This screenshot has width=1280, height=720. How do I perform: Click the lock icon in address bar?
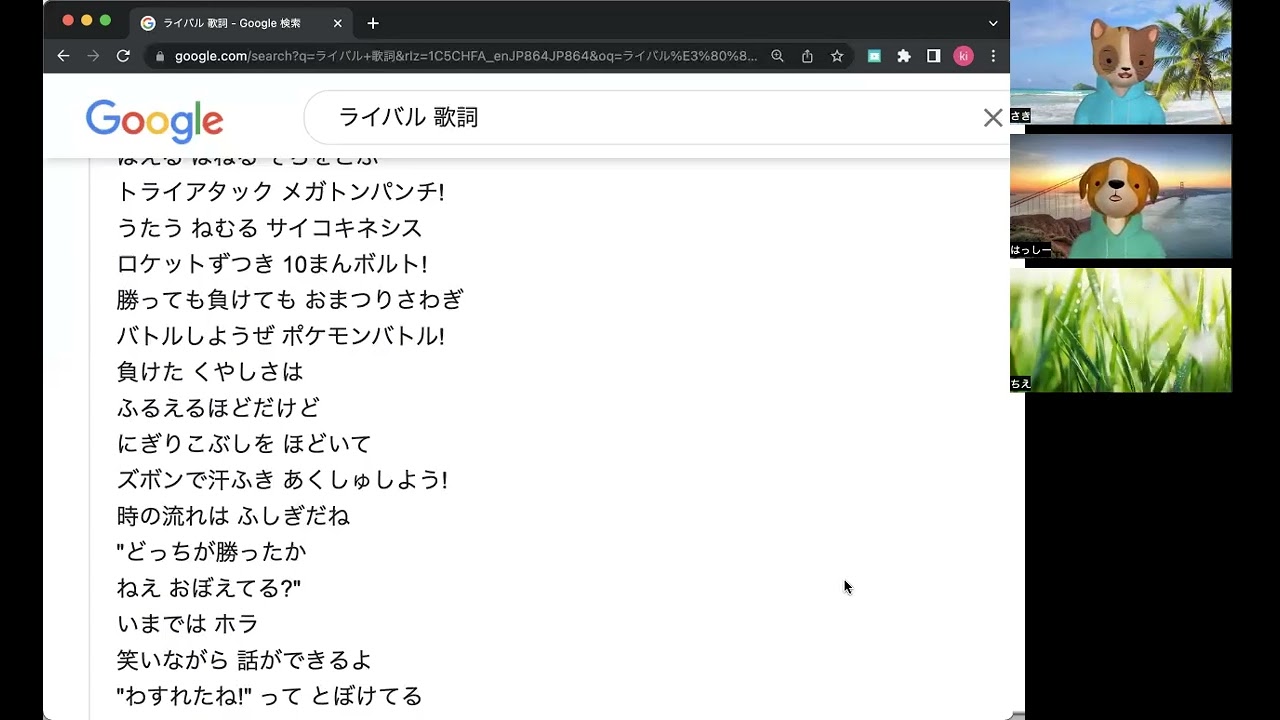coord(159,56)
